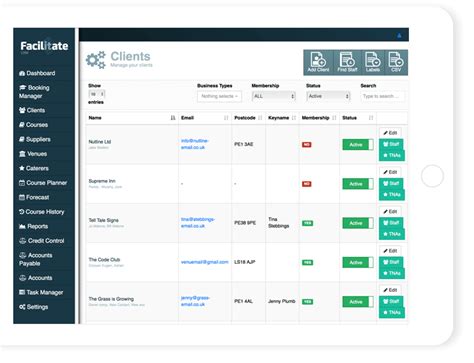474x363 pixels.
Task: Navigate to Venues
Action: [x=33, y=154]
